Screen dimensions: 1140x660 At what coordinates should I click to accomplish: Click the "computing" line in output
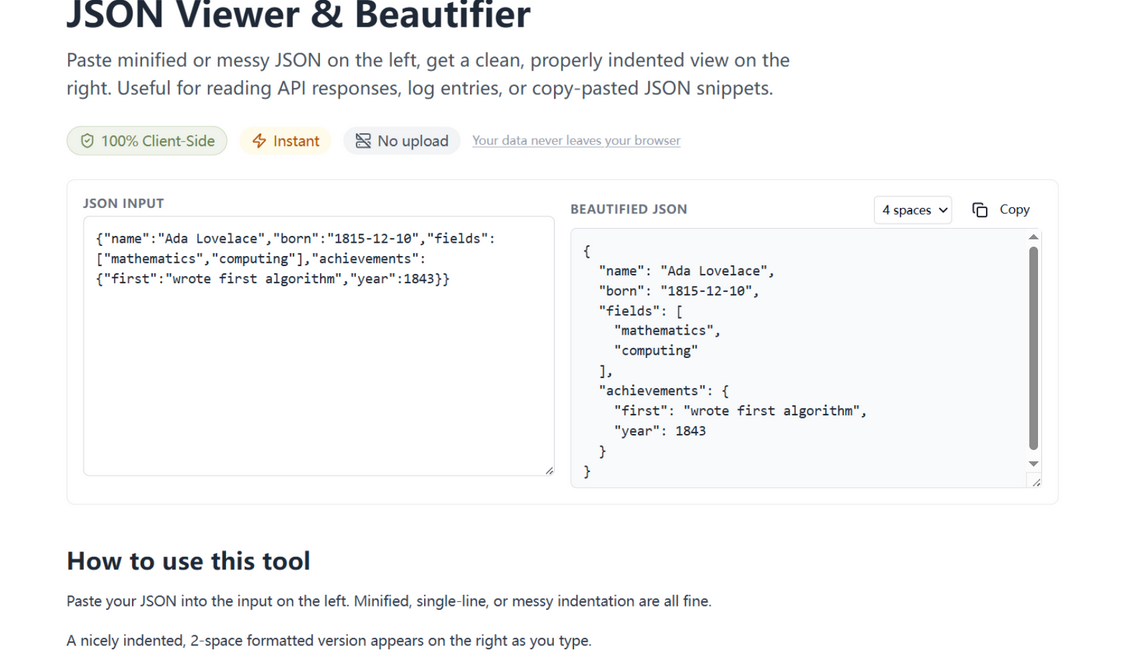pyautogui.click(x=656, y=350)
